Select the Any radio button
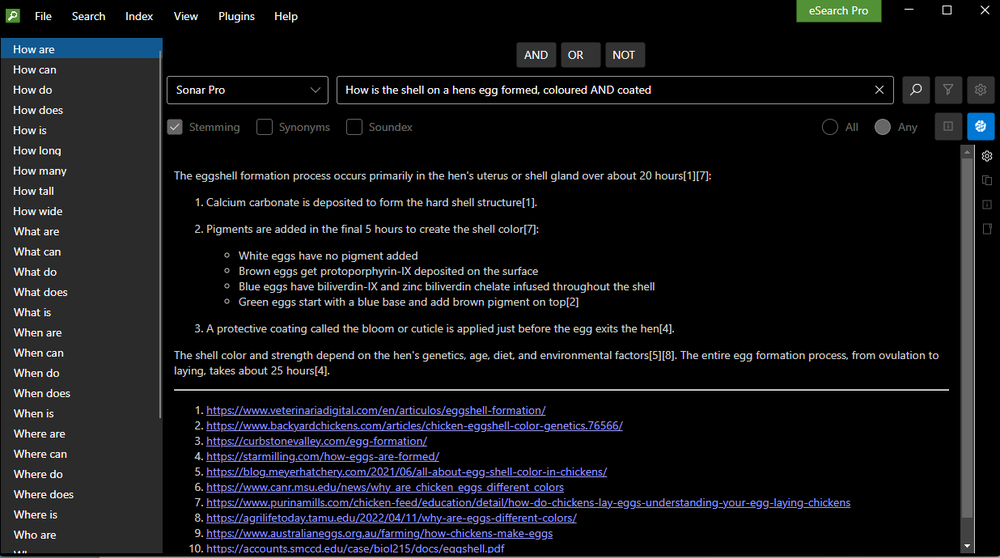This screenshot has width=1000, height=558. click(x=883, y=127)
